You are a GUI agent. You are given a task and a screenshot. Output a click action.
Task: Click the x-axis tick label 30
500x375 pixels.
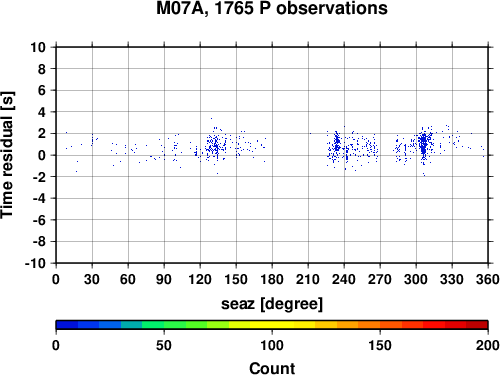coord(92,279)
